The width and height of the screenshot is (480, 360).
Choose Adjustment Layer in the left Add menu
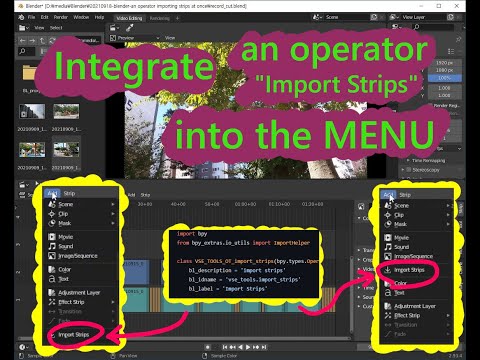tap(81, 293)
